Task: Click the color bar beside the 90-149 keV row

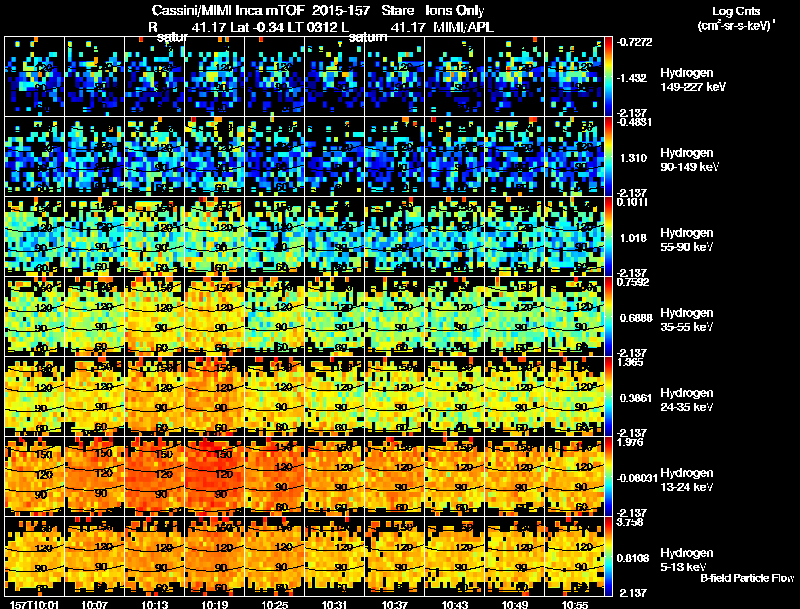Action: [x=608, y=157]
